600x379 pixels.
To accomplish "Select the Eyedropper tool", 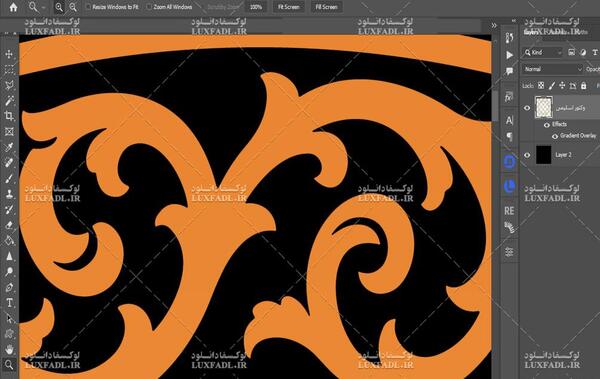I will pos(9,147).
